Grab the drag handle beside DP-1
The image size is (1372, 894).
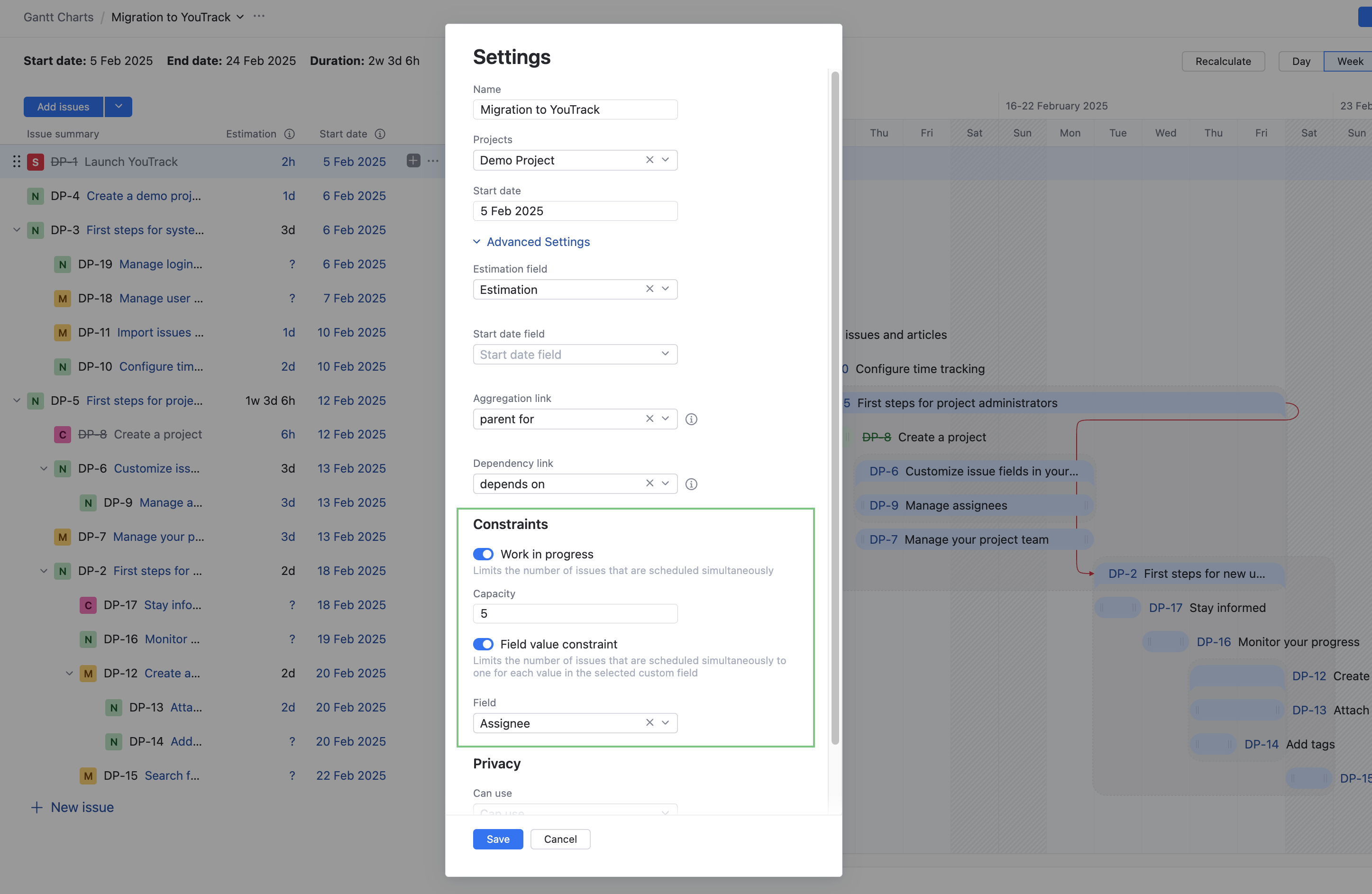[x=17, y=161]
